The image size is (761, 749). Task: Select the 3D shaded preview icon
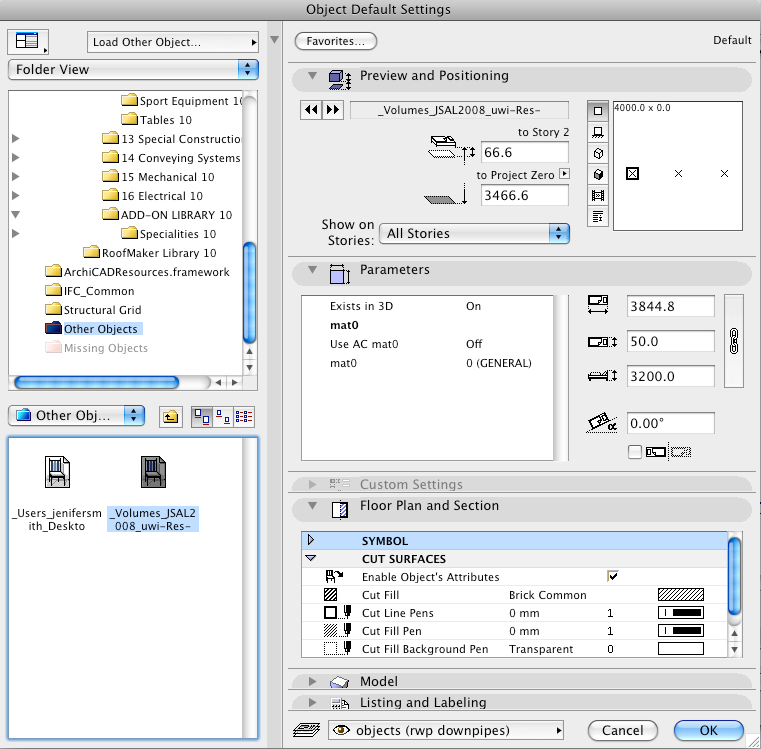click(x=598, y=174)
